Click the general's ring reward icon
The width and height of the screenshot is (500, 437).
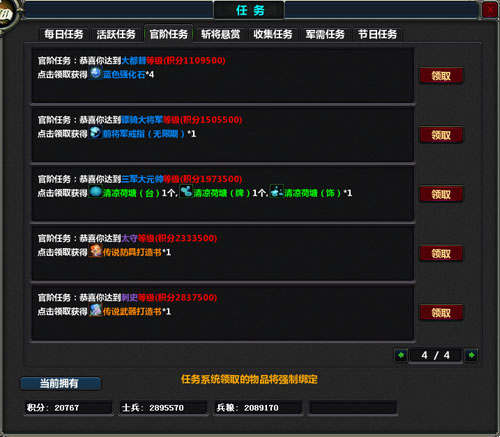95,133
